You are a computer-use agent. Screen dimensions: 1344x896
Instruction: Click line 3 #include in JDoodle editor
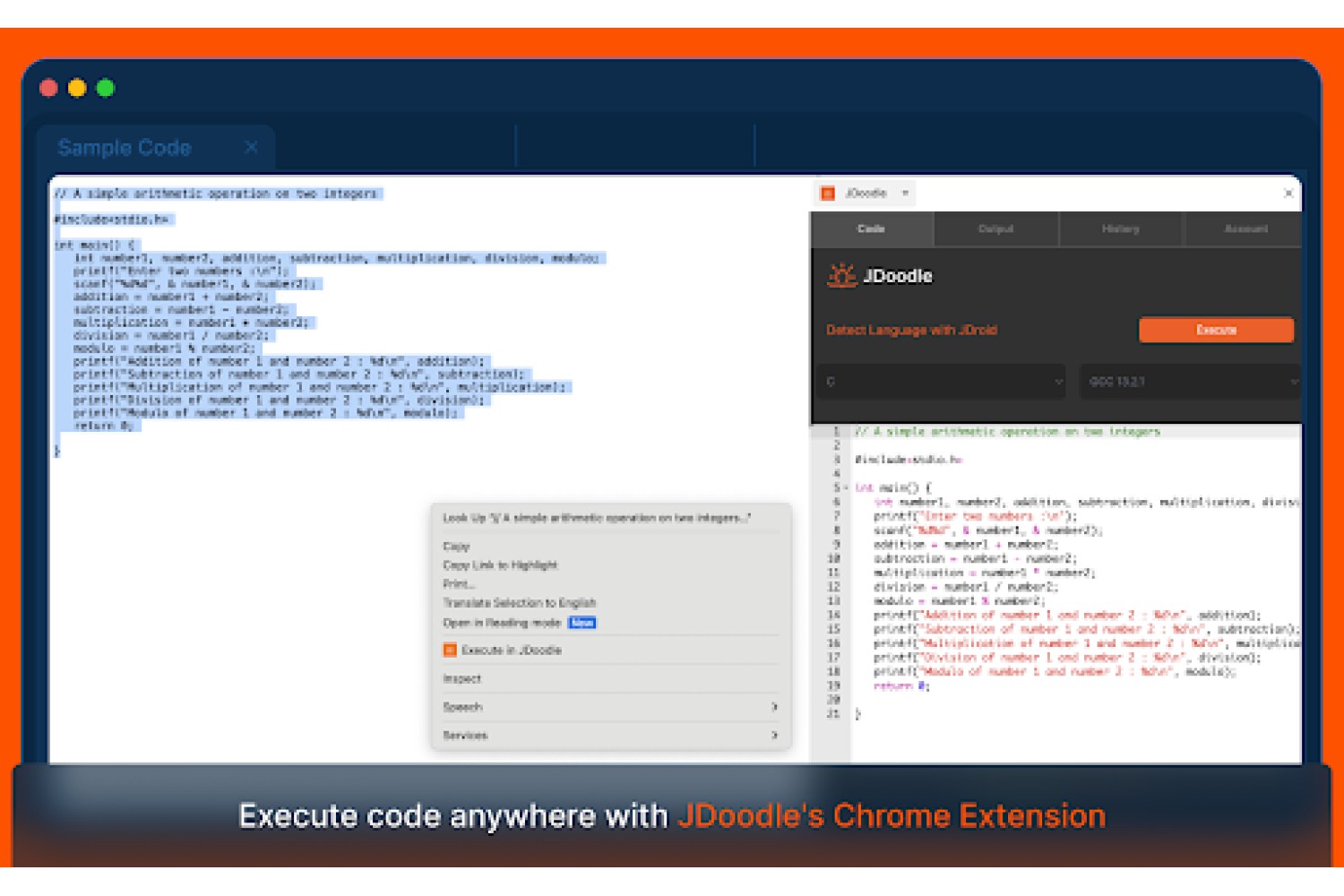908,460
